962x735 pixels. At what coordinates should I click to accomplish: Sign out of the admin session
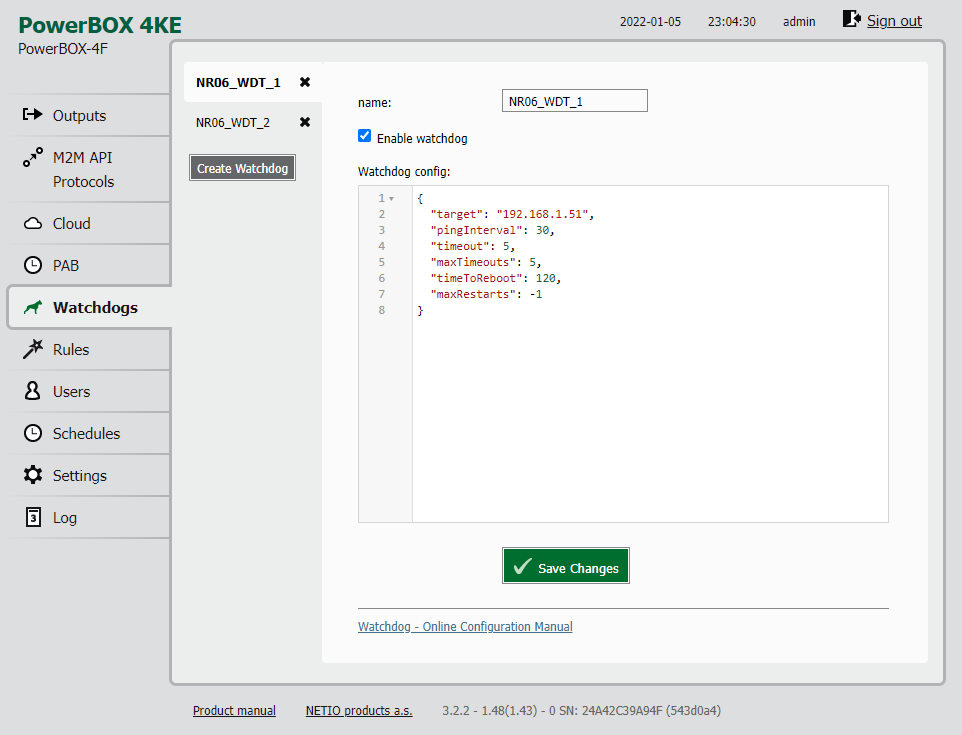pos(893,21)
